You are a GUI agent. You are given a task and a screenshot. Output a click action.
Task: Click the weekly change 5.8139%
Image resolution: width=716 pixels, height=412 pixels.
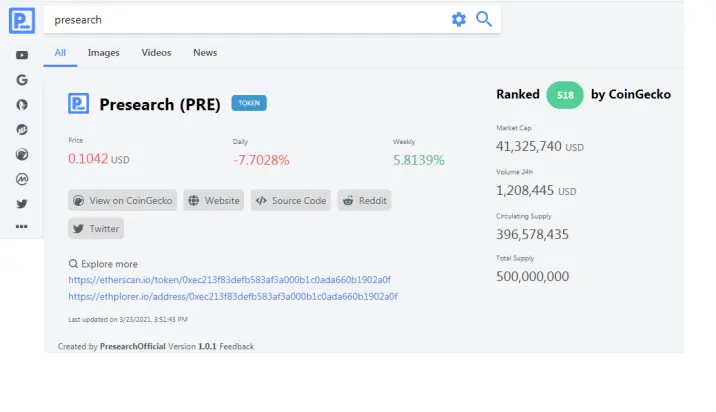point(419,160)
